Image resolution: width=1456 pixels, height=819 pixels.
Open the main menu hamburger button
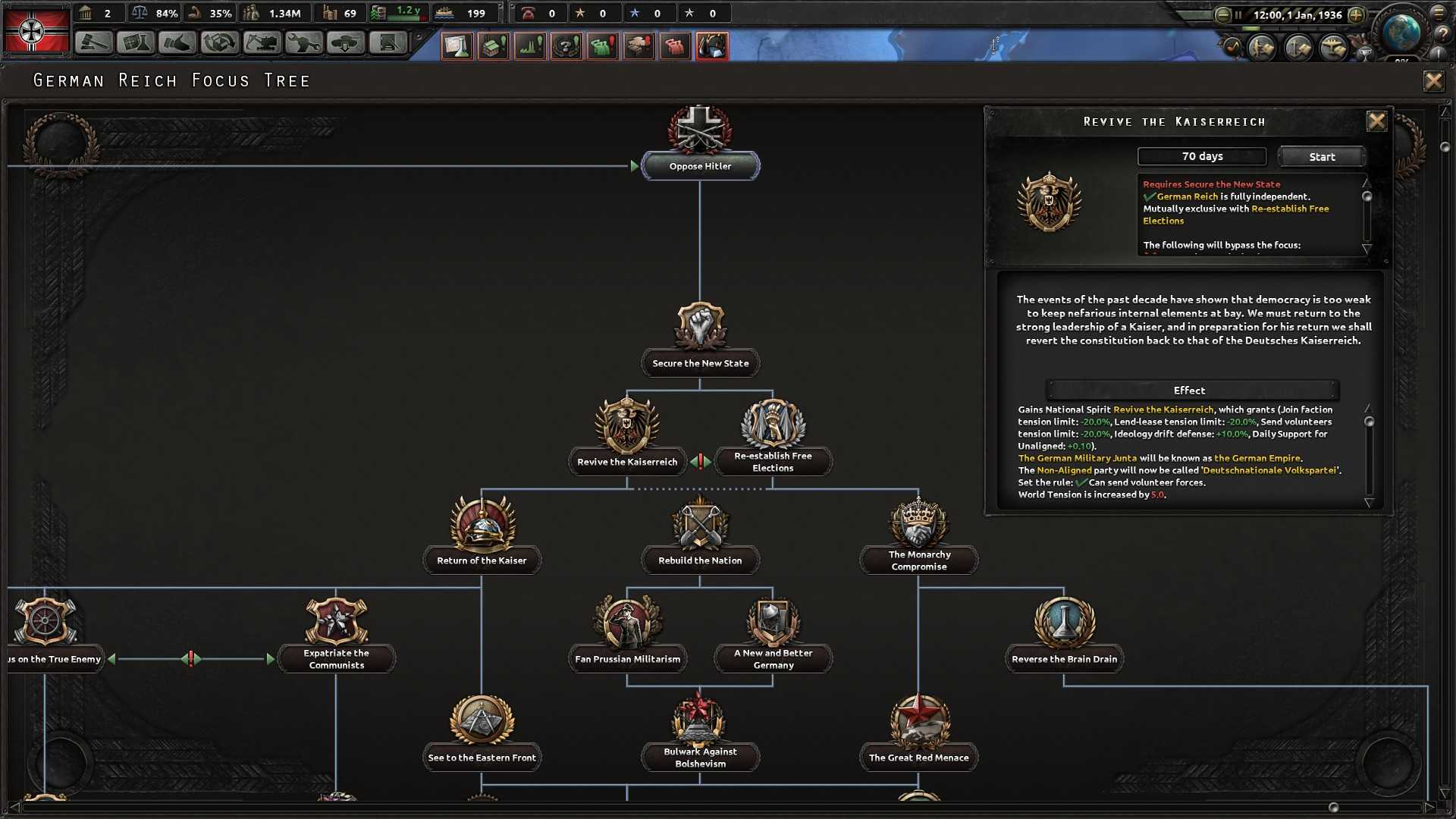[x=1439, y=13]
